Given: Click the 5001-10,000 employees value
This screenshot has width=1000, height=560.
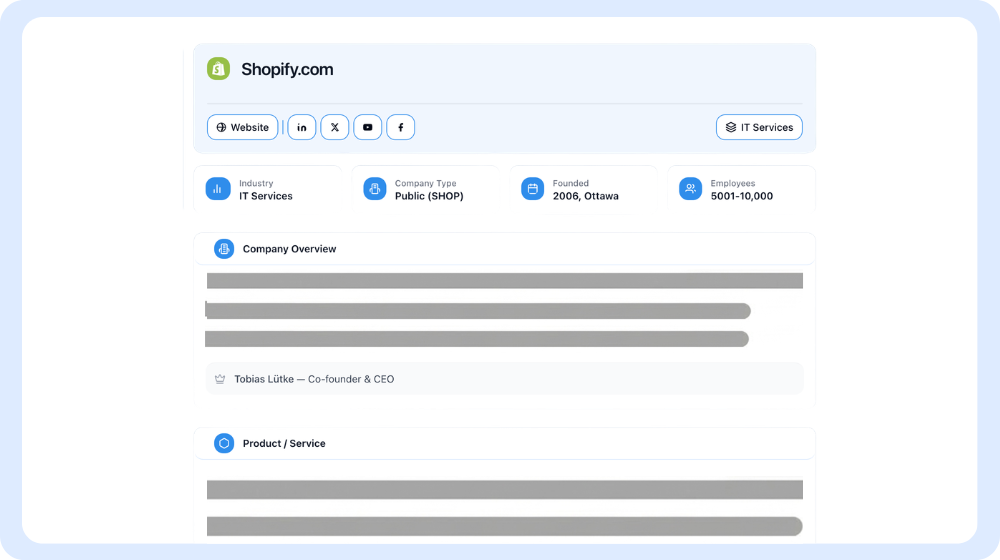Looking at the screenshot, I should [742, 196].
